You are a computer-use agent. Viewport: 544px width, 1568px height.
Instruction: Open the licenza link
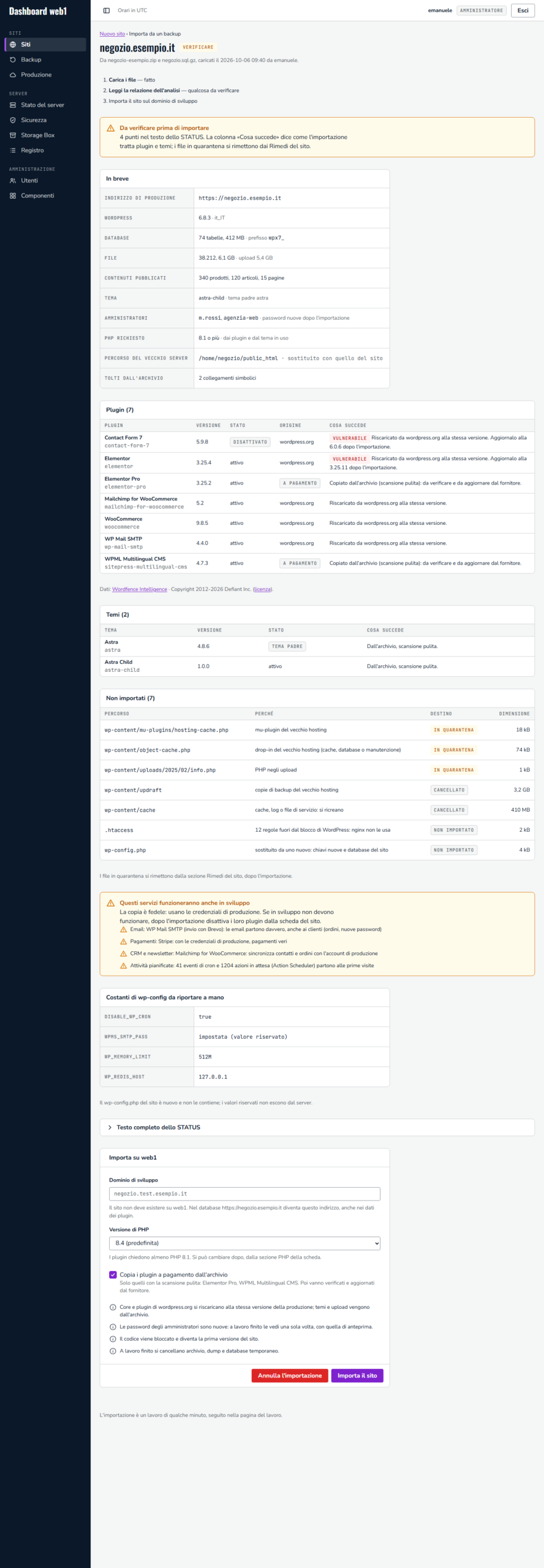(263, 589)
